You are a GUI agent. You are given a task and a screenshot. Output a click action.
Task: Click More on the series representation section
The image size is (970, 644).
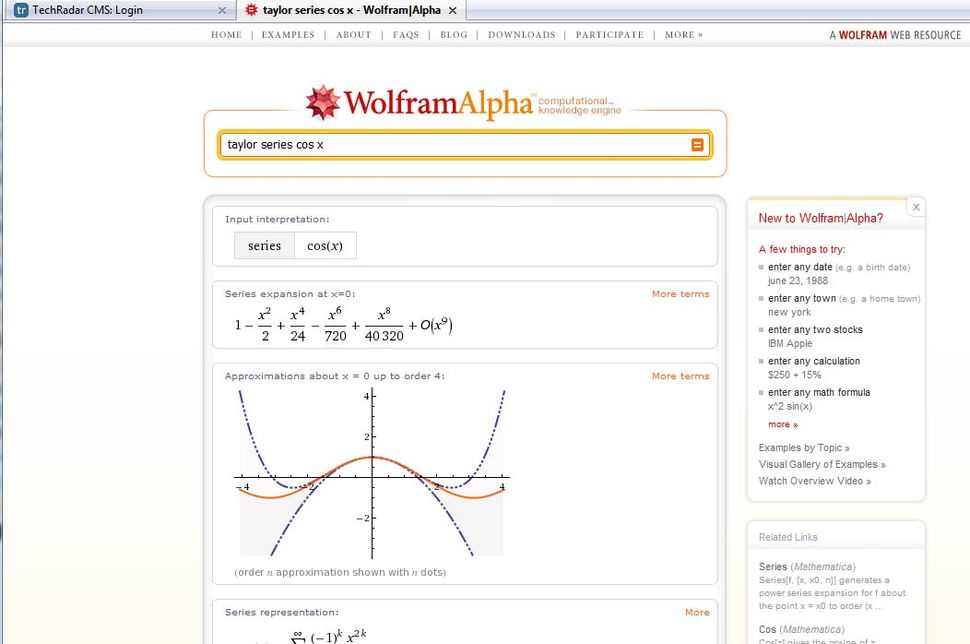click(697, 611)
